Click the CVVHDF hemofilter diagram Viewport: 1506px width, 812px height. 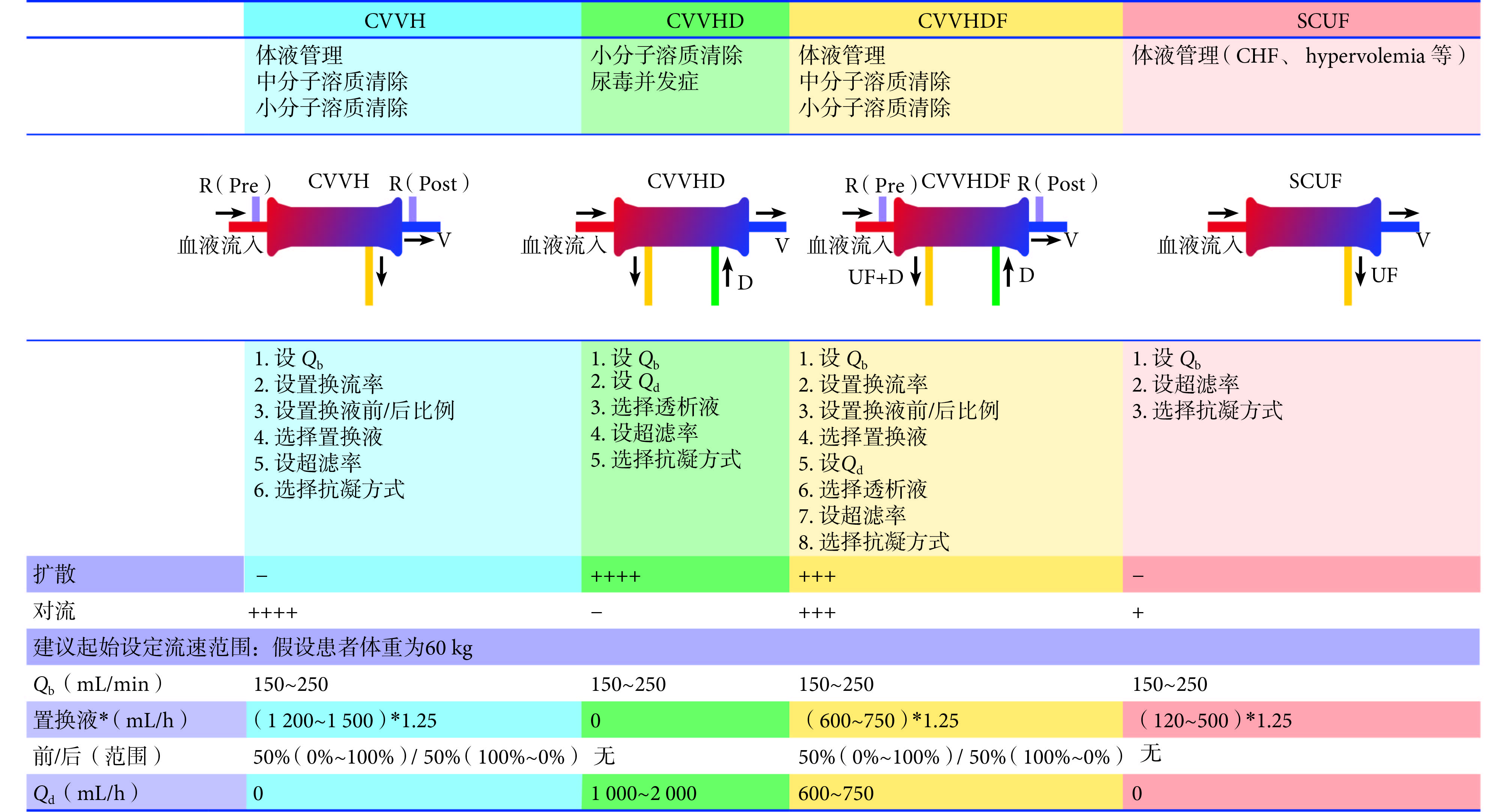click(961, 227)
